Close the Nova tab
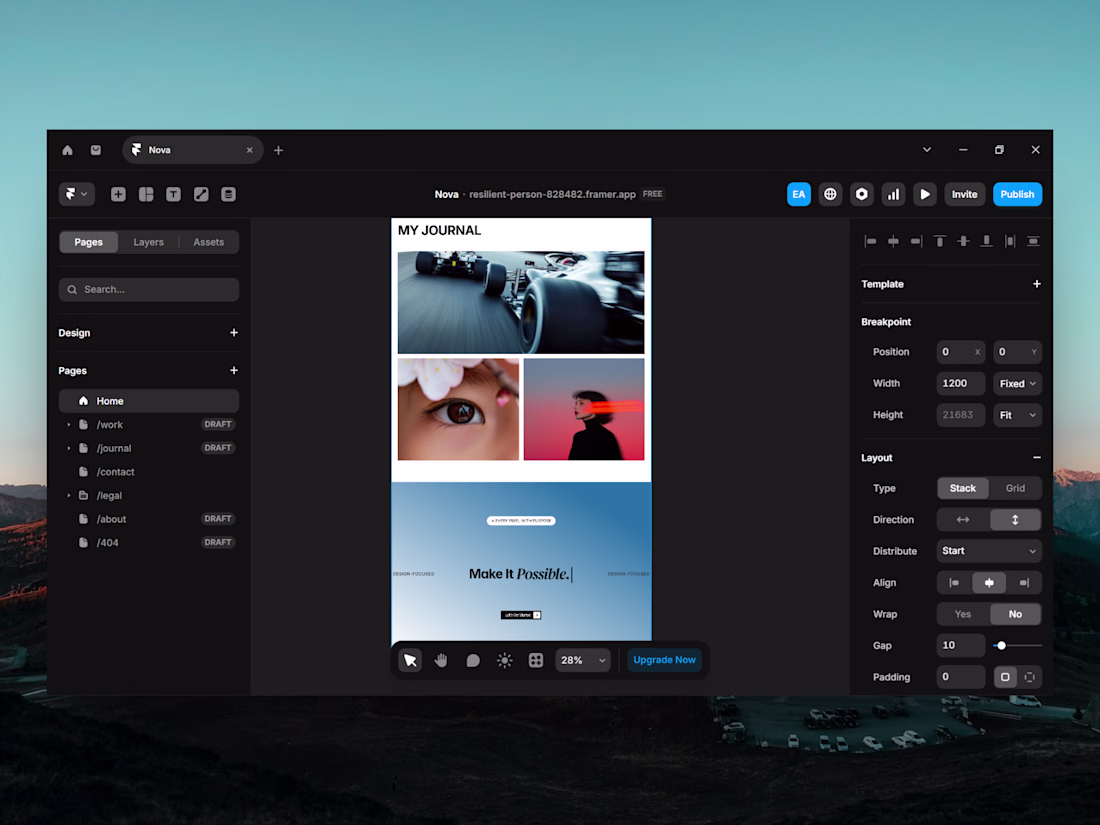Screen dimensions: 1100x825 250,150
